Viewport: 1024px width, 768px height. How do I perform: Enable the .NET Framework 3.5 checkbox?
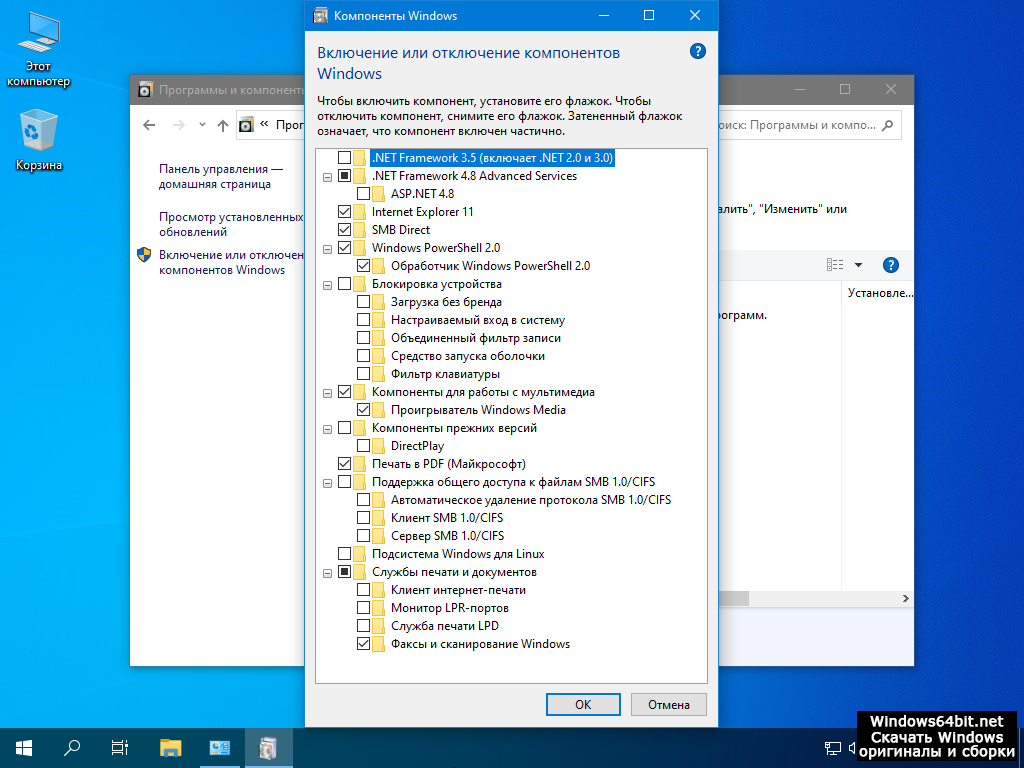coord(345,158)
